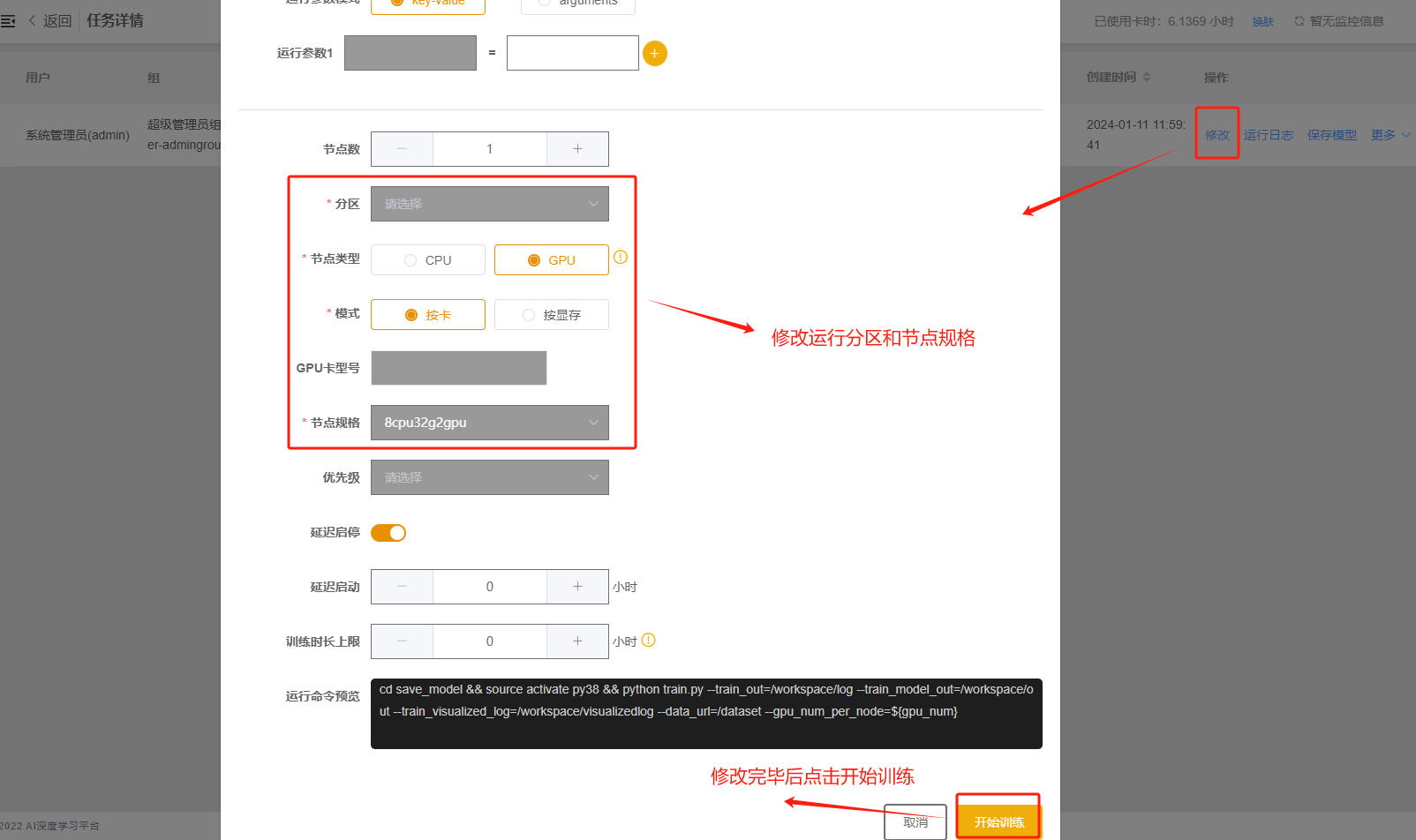The width and height of the screenshot is (1416, 840).
Task: Click info icon next to training duration limit
Action: point(648,641)
